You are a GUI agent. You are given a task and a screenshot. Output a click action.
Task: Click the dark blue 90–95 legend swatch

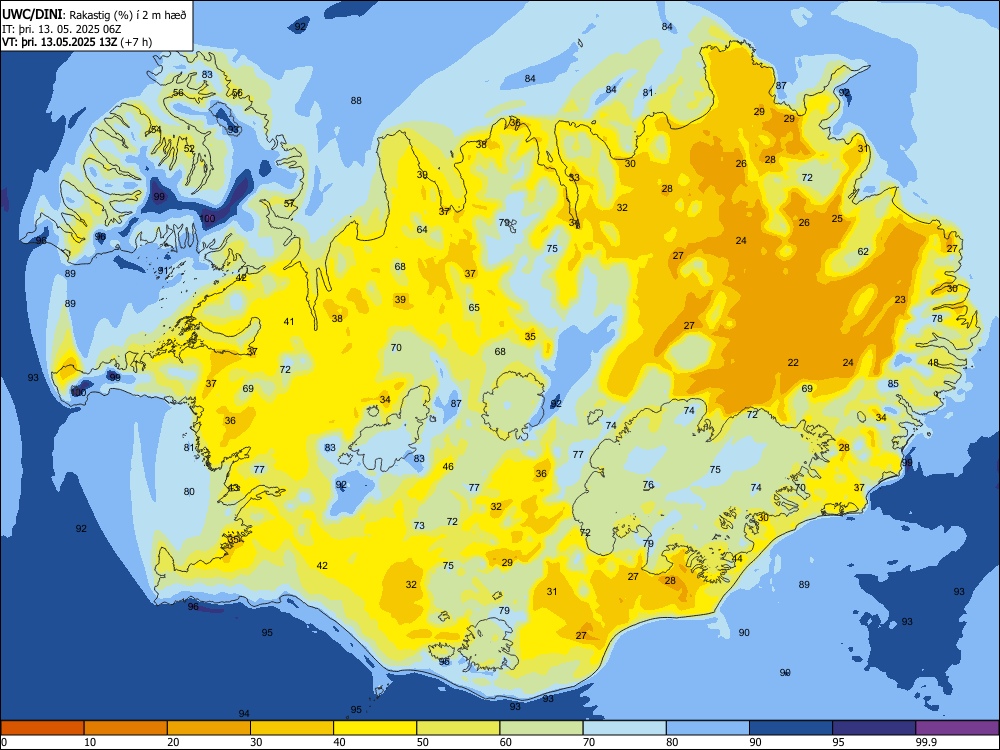(791, 728)
